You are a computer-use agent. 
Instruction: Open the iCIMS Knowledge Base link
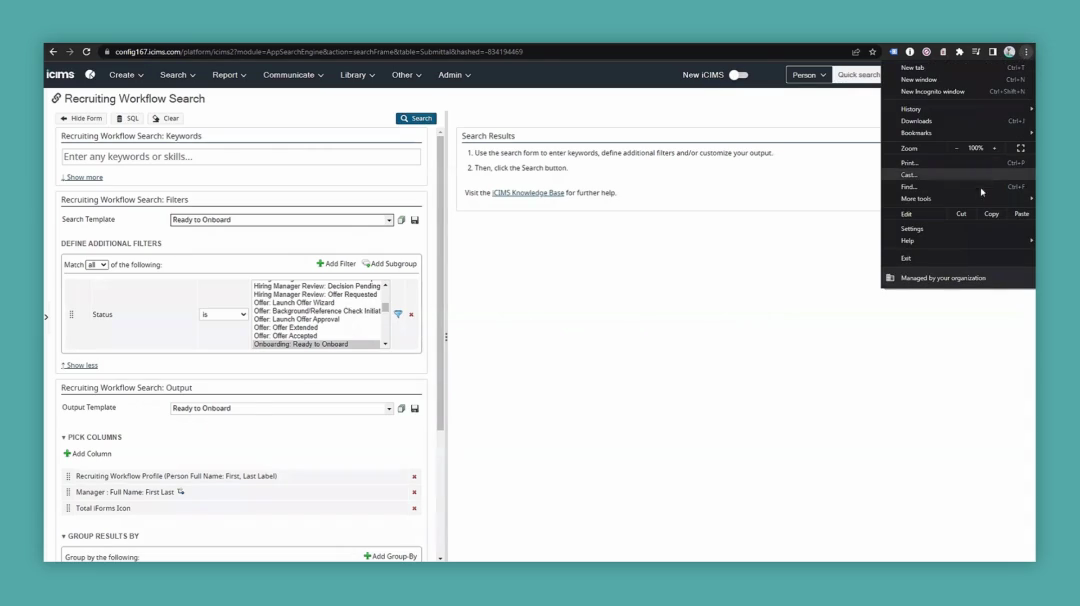click(x=528, y=193)
